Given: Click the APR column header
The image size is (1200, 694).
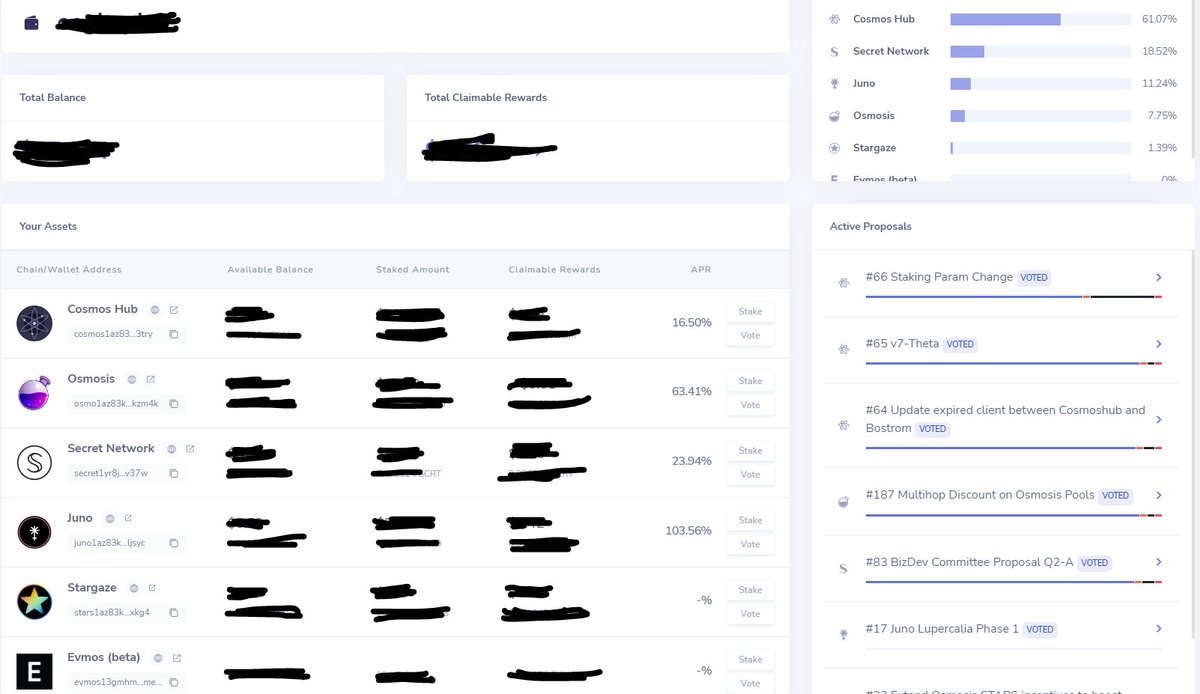Looking at the screenshot, I should pos(700,270).
